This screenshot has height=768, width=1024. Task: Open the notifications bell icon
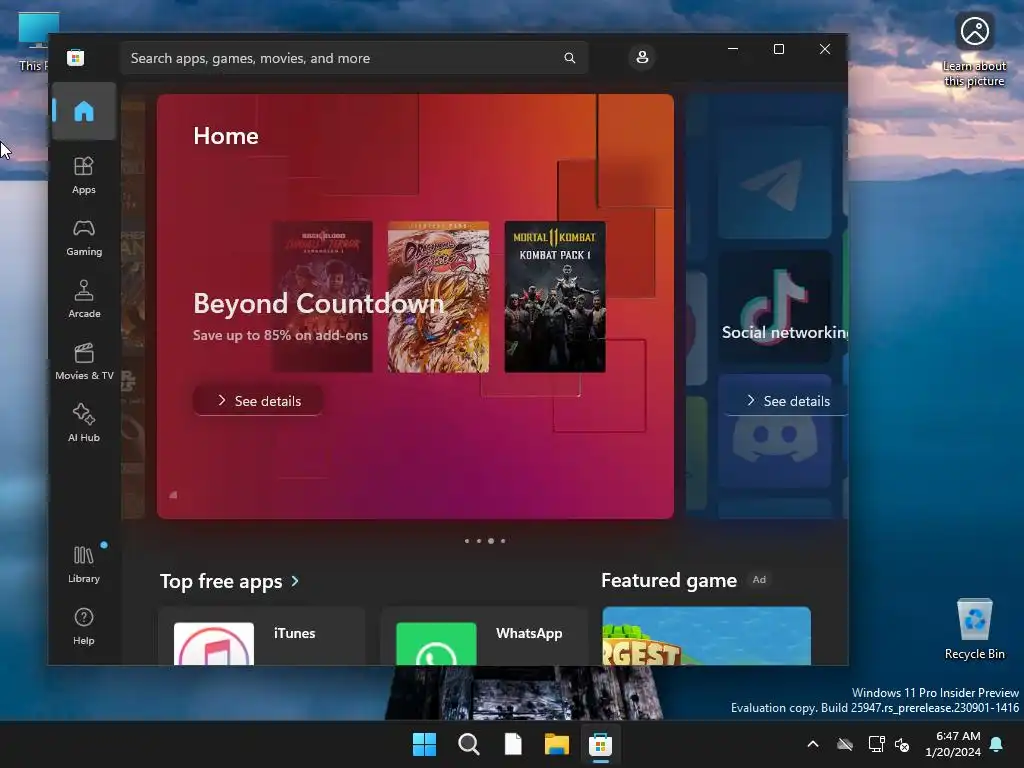pyautogui.click(x=997, y=744)
